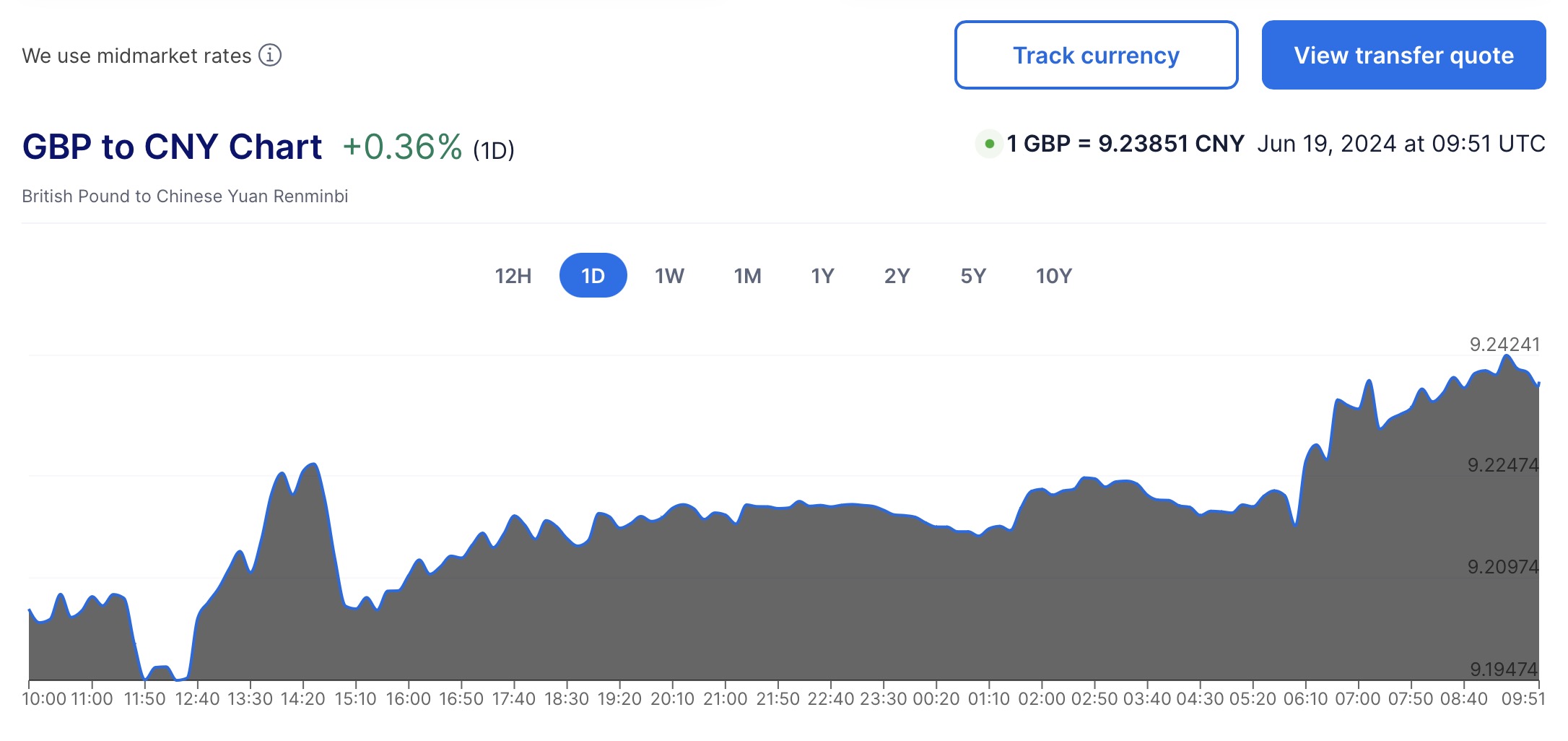
Task: Select the 1D time range
Action: (593, 276)
